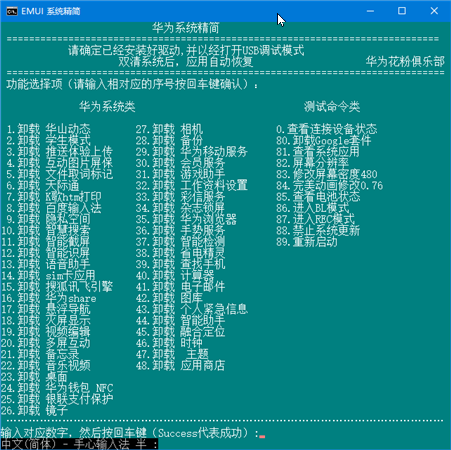This screenshot has height=450, width=451.
Task: Select the line 8.卸载 百度输入法
Action: tap(54, 208)
